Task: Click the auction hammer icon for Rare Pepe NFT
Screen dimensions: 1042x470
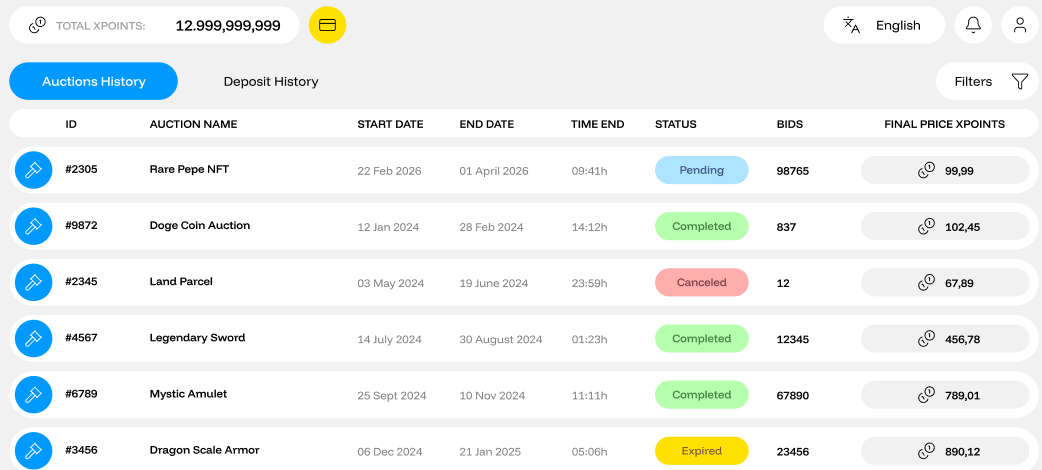Action: click(x=33, y=170)
